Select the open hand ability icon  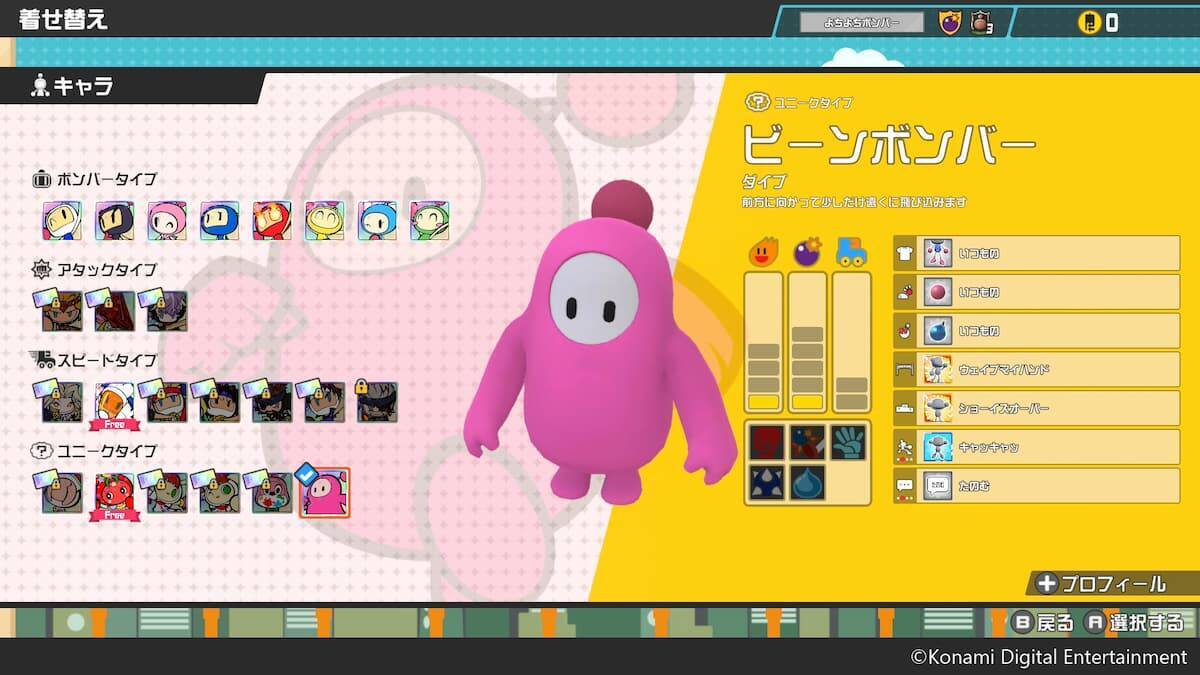click(x=849, y=442)
